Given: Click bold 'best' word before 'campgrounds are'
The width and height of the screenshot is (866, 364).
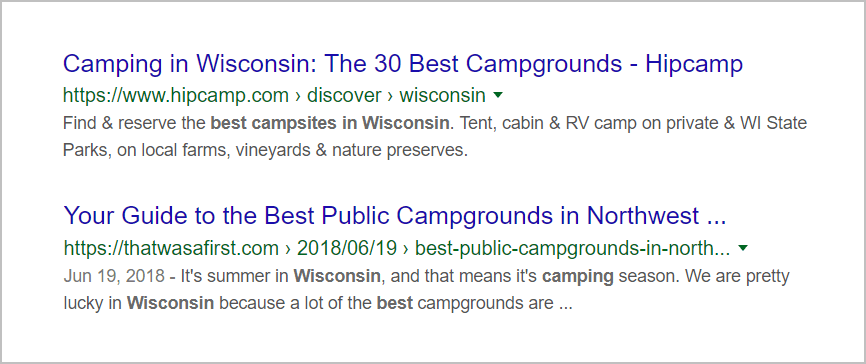Looking at the screenshot, I should (x=395, y=303).
